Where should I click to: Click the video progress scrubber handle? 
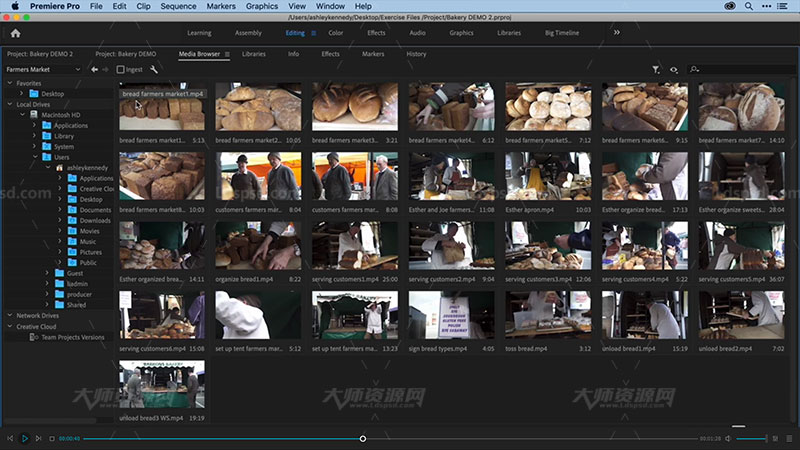coord(363,439)
